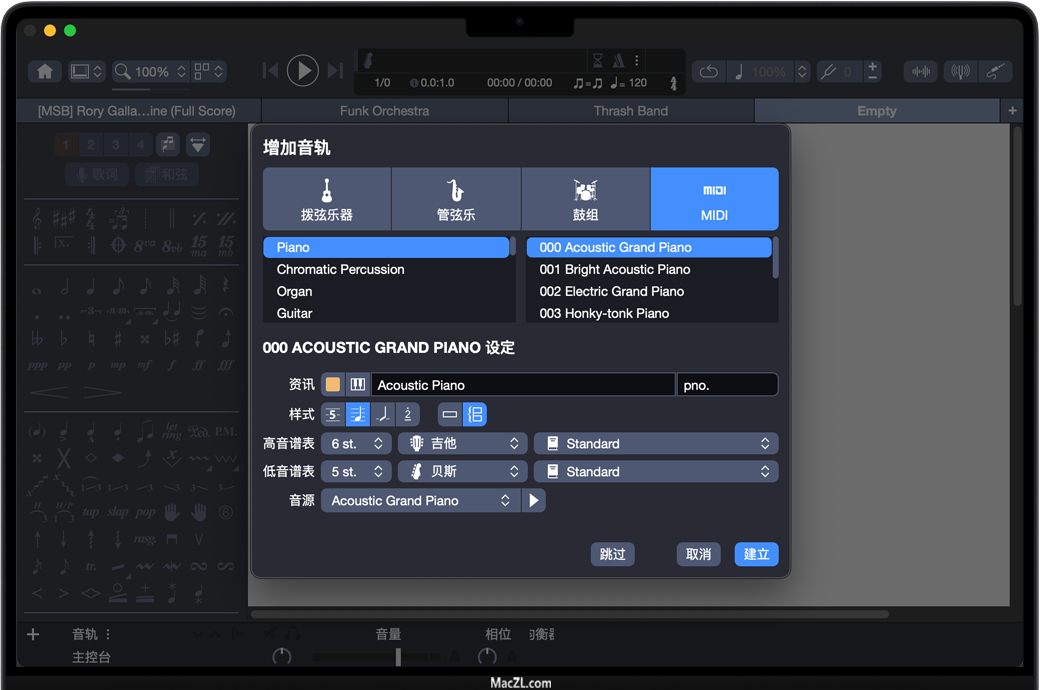
Task: Pick the Drums kit category
Action: click(x=585, y=199)
